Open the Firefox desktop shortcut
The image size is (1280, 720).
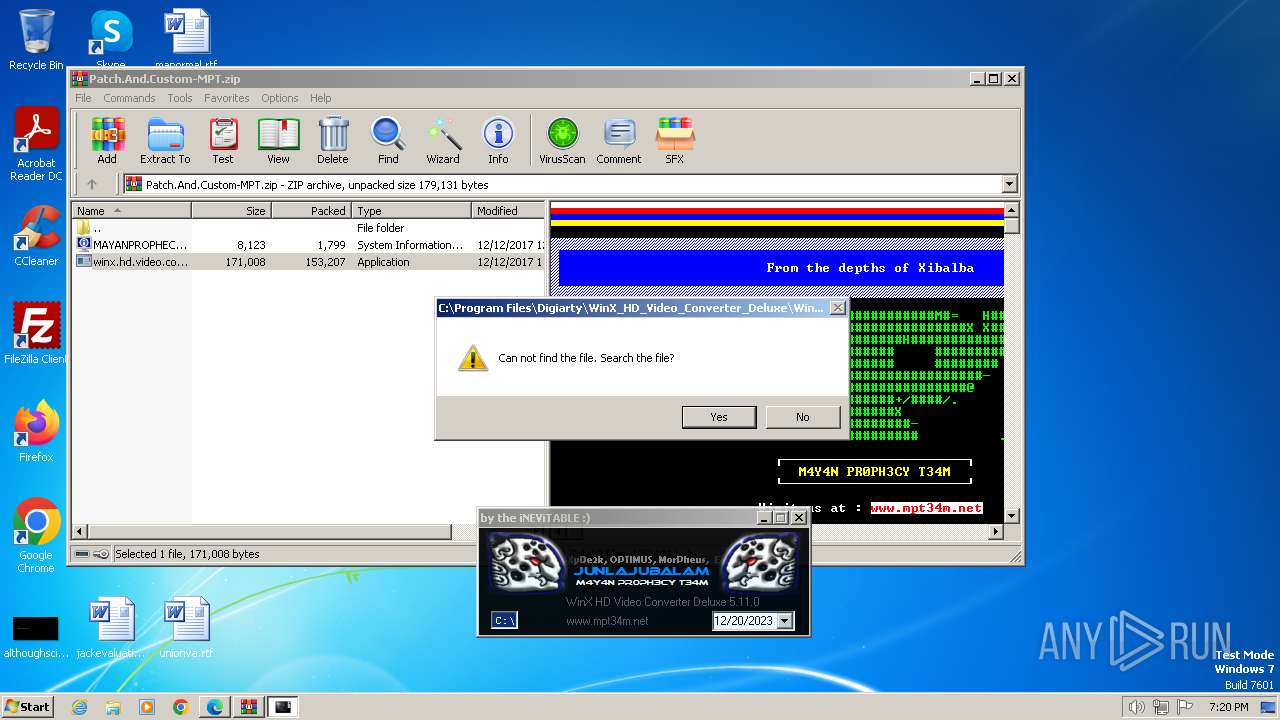tap(36, 432)
